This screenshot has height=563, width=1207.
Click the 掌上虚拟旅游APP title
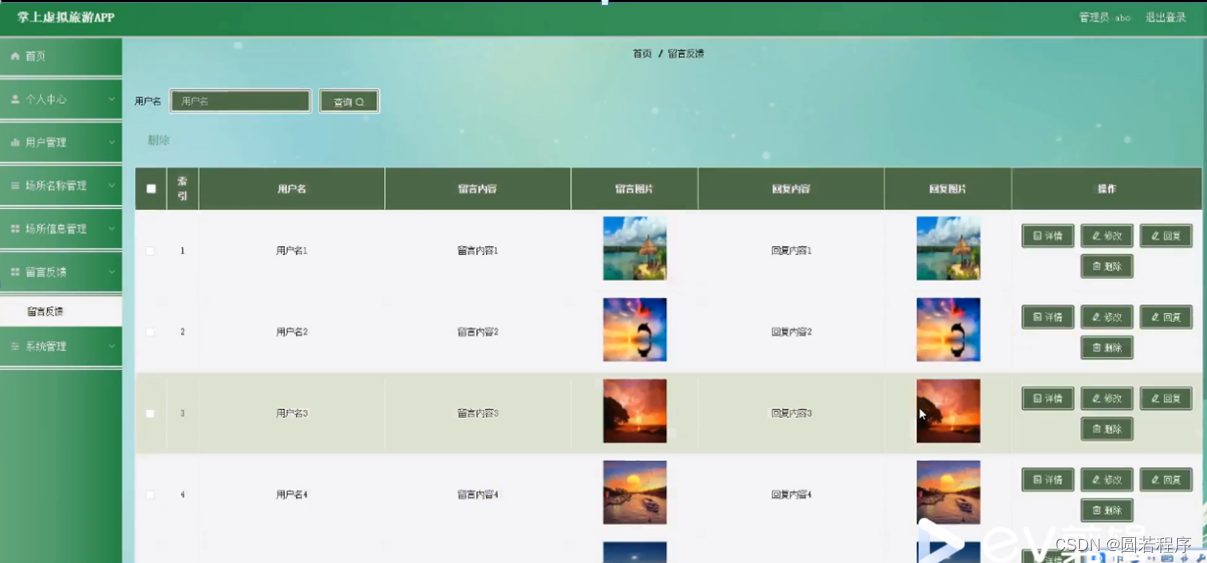click(x=66, y=17)
